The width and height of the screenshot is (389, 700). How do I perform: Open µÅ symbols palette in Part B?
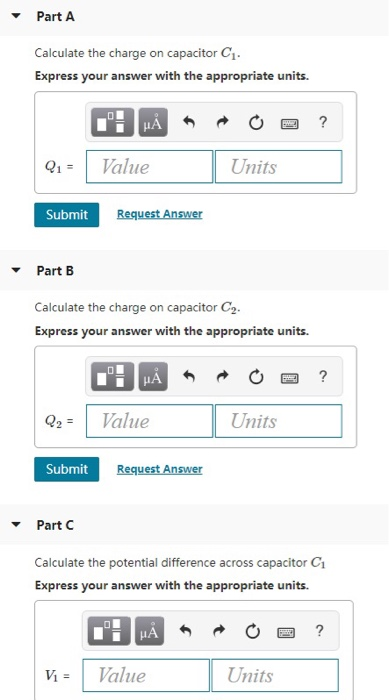pyautogui.click(x=153, y=376)
